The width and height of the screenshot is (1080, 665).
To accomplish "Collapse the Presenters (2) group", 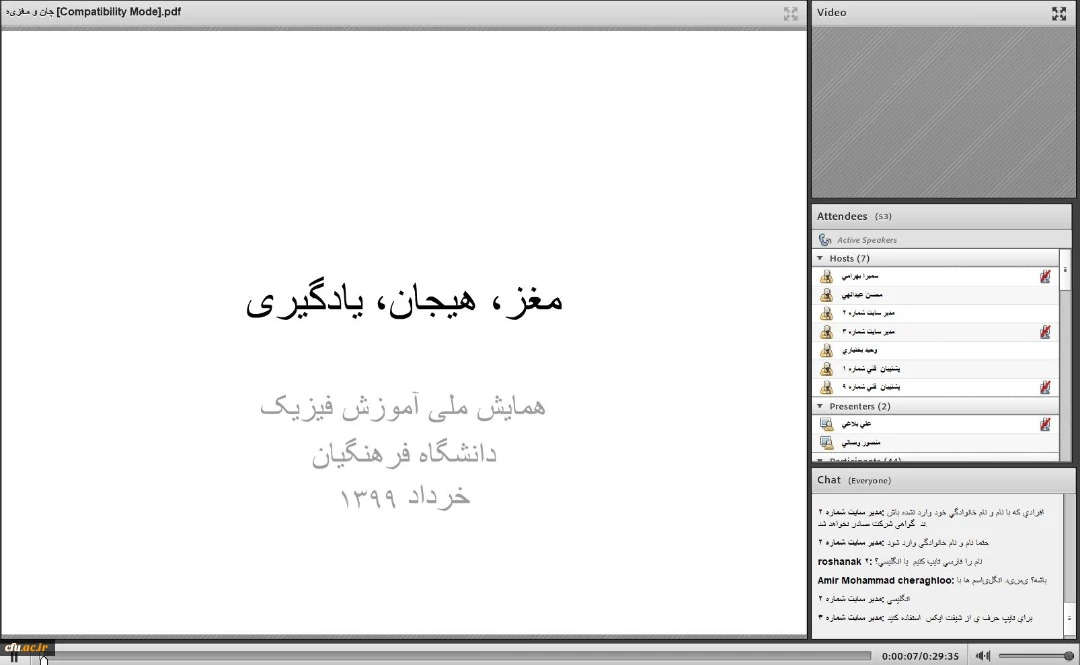I will click(x=821, y=407).
